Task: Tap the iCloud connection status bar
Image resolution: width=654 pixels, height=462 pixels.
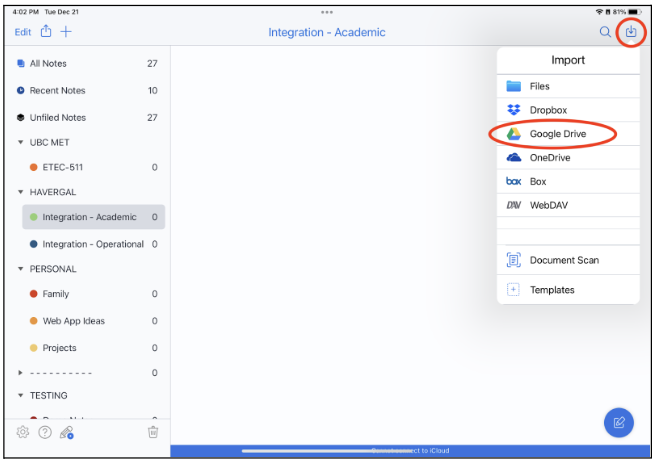Action: pos(410,451)
